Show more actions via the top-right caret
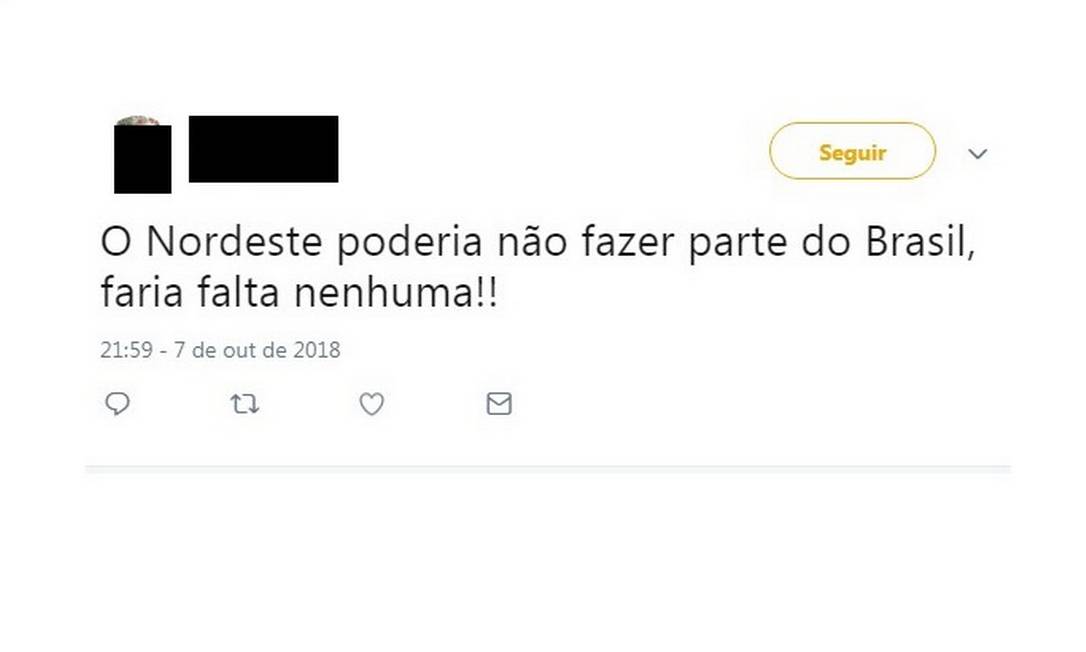The width and height of the screenshot is (1086, 652). pos(978,153)
